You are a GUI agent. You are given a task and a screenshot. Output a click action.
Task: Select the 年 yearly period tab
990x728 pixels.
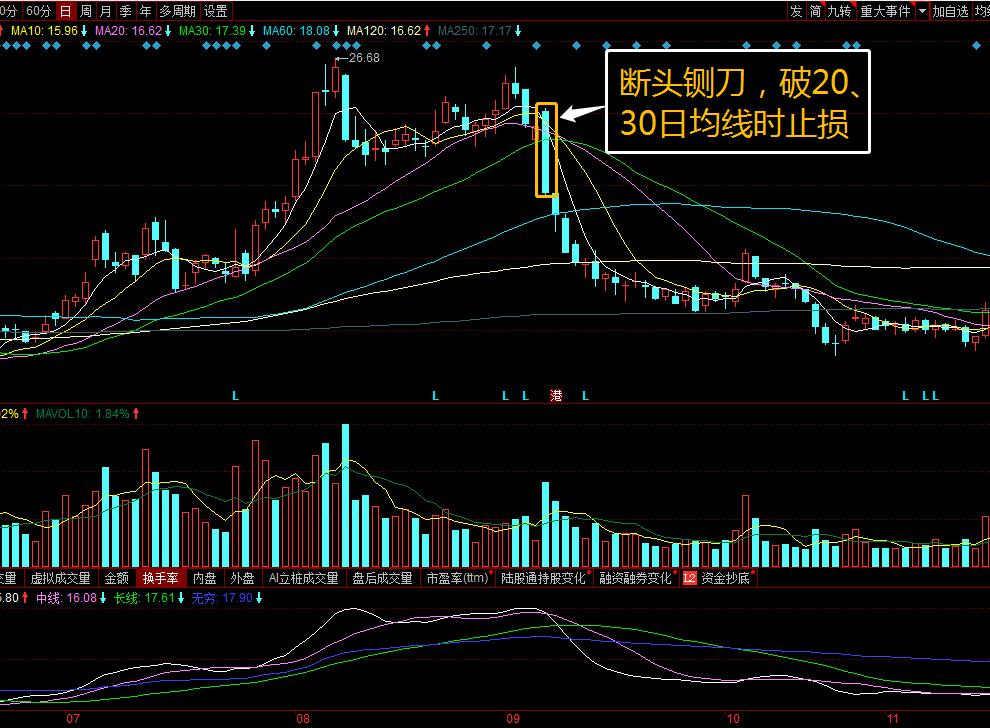tap(146, 11)
